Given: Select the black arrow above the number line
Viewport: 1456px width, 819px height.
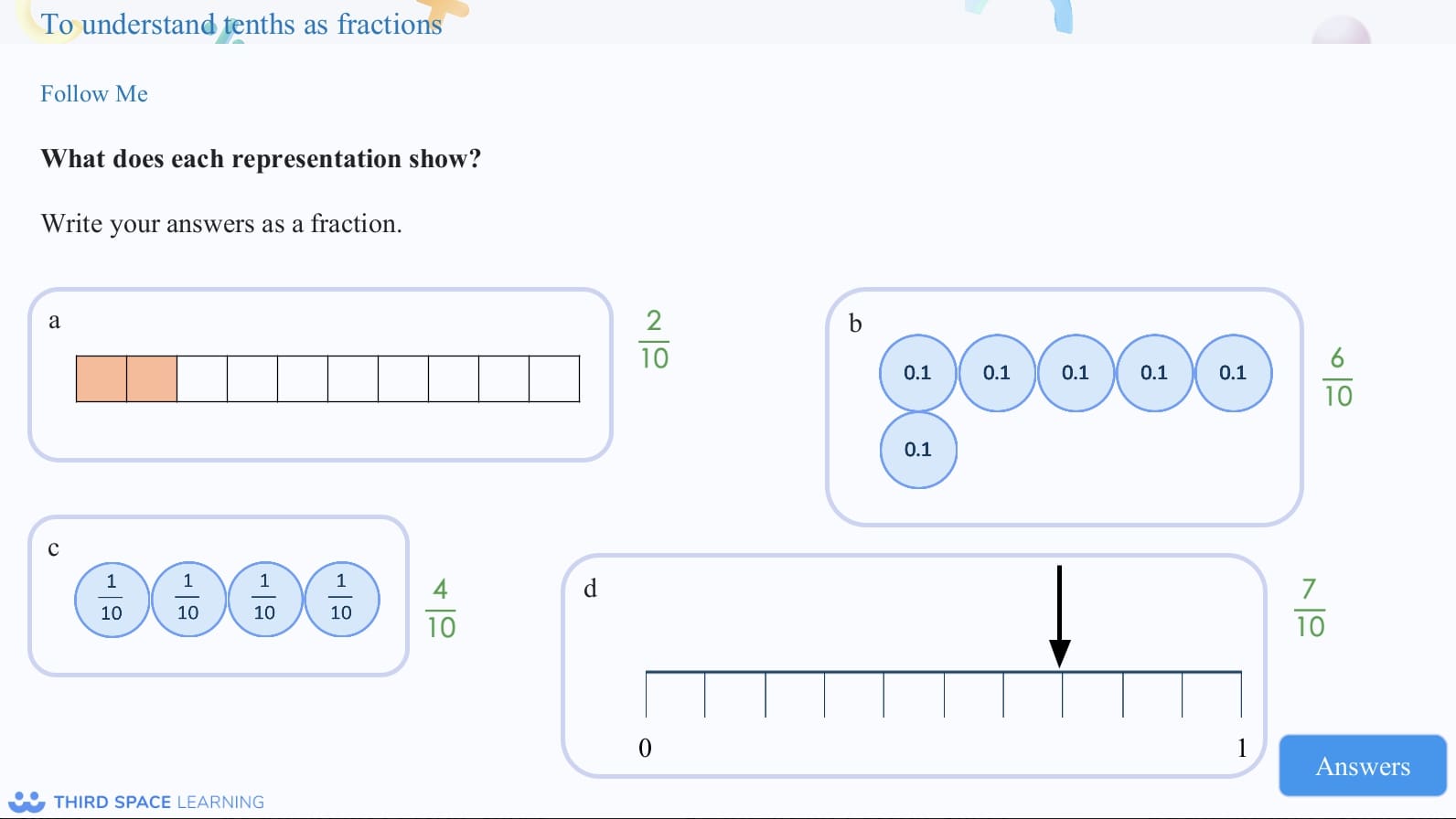Looking at the screenshot, I should click(x=1060, y=617).
